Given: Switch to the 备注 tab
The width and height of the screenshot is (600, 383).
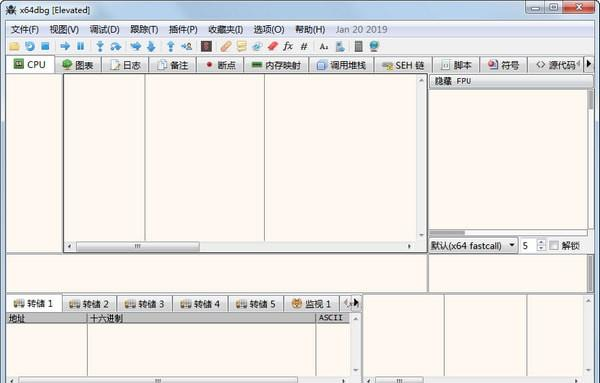Looking at the screenshot, I should click(x=173, y=65).
